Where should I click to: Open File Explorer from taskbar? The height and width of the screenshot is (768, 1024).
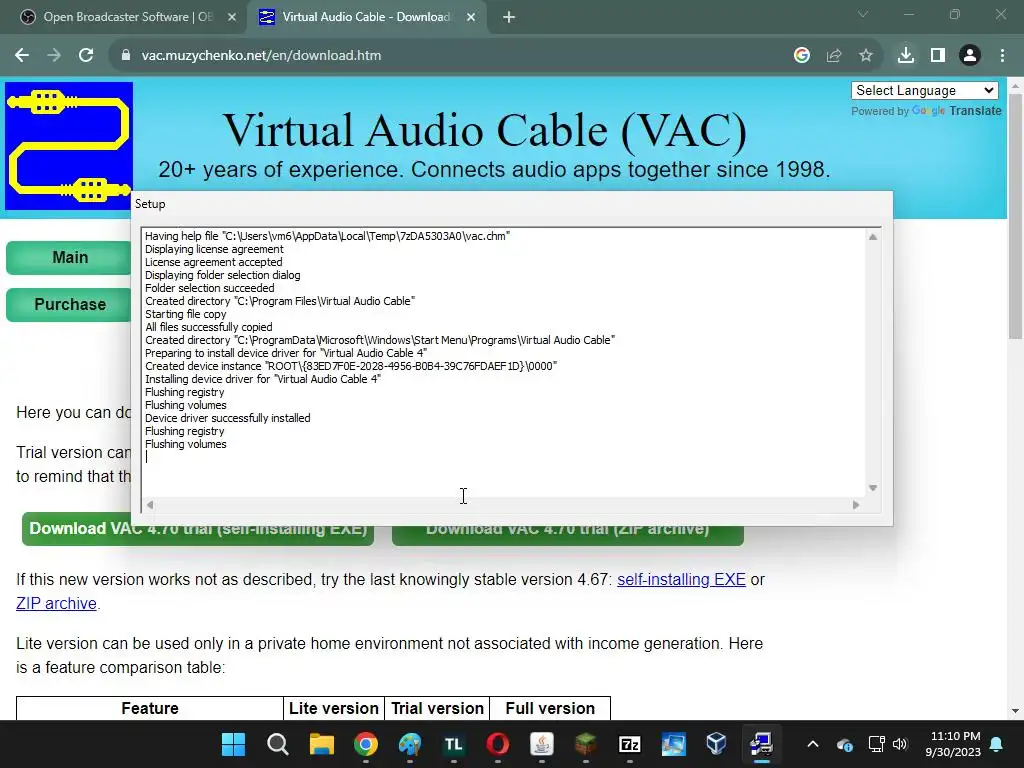click(321, 744)
